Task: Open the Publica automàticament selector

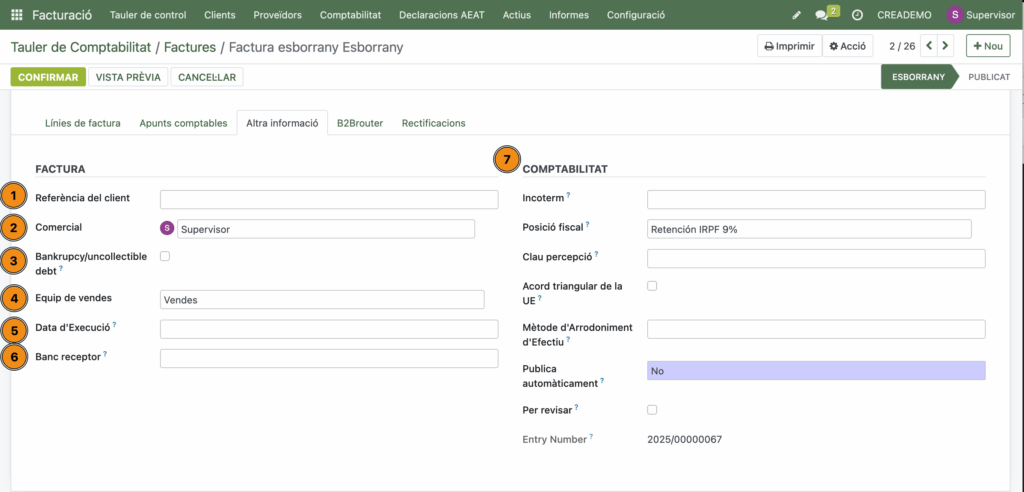Action: point(815,371)
